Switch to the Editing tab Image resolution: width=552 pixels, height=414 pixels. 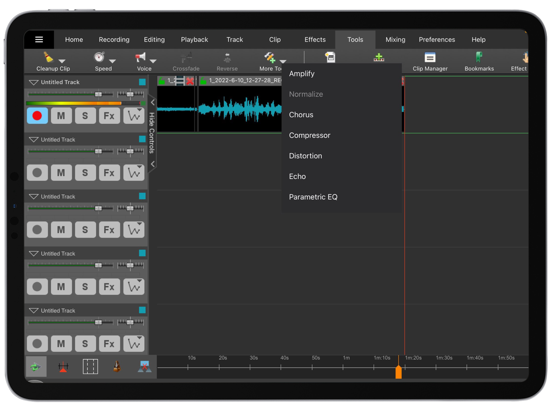154,39
